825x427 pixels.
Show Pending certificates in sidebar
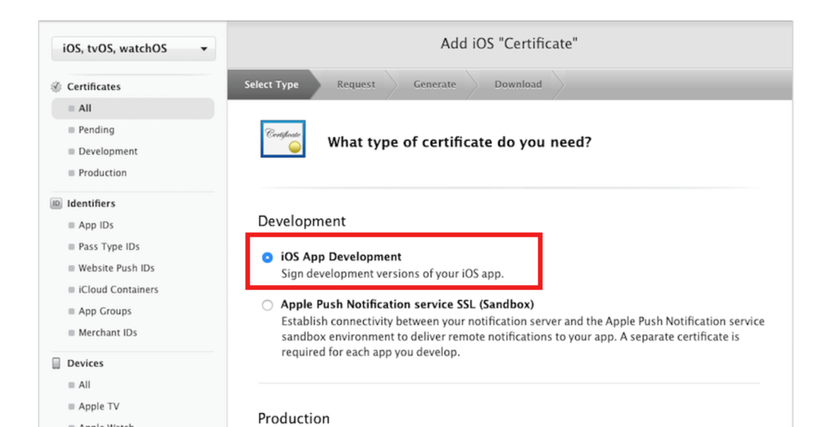pyautogui.click(x=96, y=130)
